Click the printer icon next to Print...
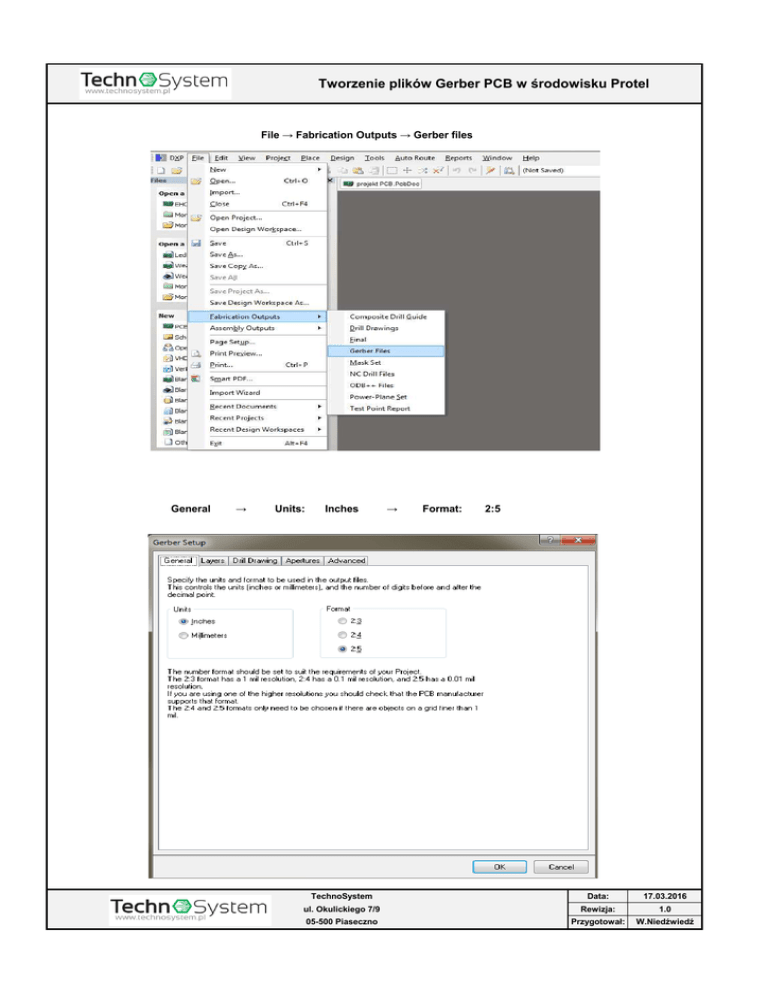 click(x=197, y=365)
